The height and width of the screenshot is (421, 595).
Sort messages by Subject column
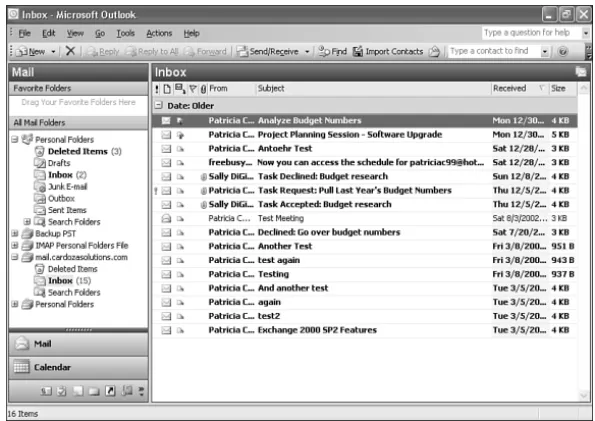(373, 89)
